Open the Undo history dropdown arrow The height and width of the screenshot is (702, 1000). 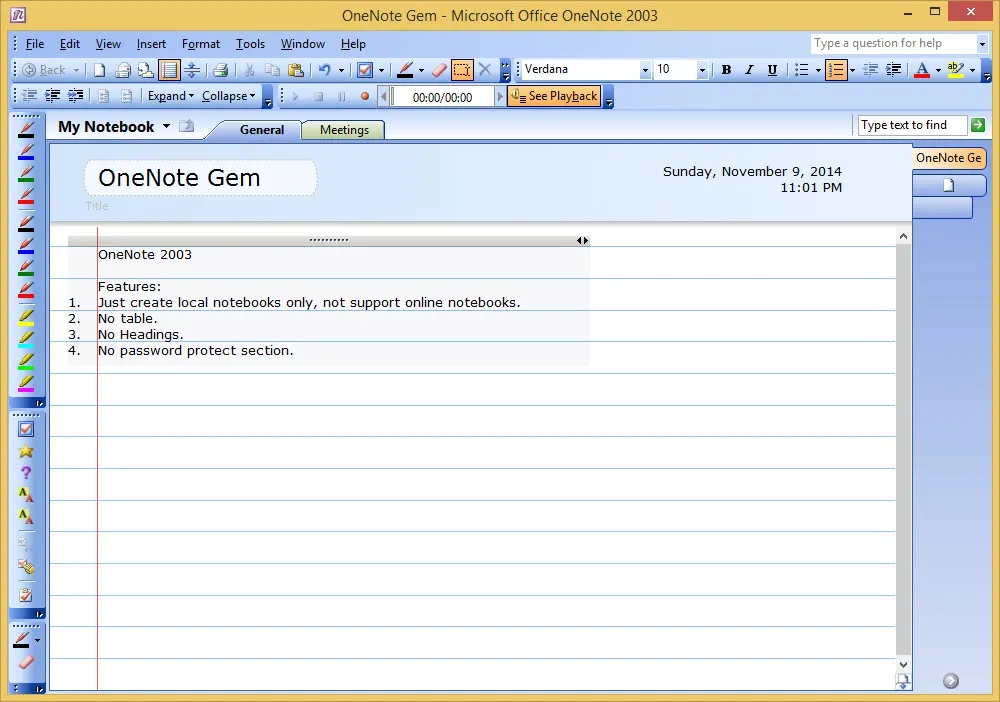[x=341, y=70]
